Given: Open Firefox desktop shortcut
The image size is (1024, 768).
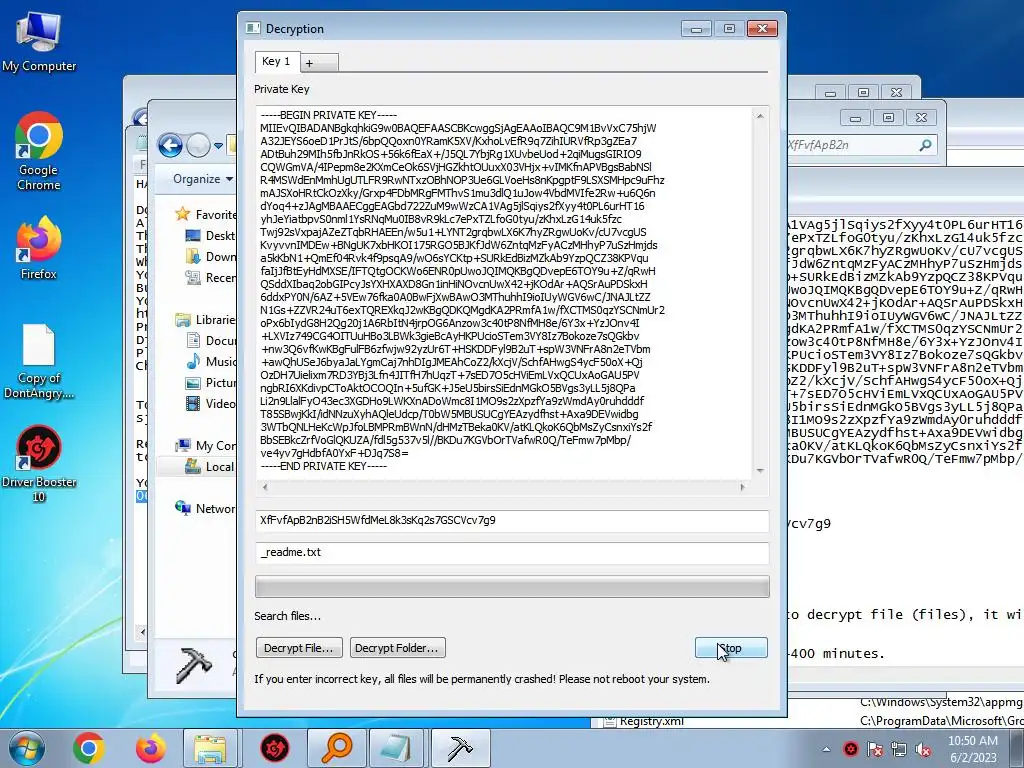Looking at the screenshot, I should (x=39, y=249).
